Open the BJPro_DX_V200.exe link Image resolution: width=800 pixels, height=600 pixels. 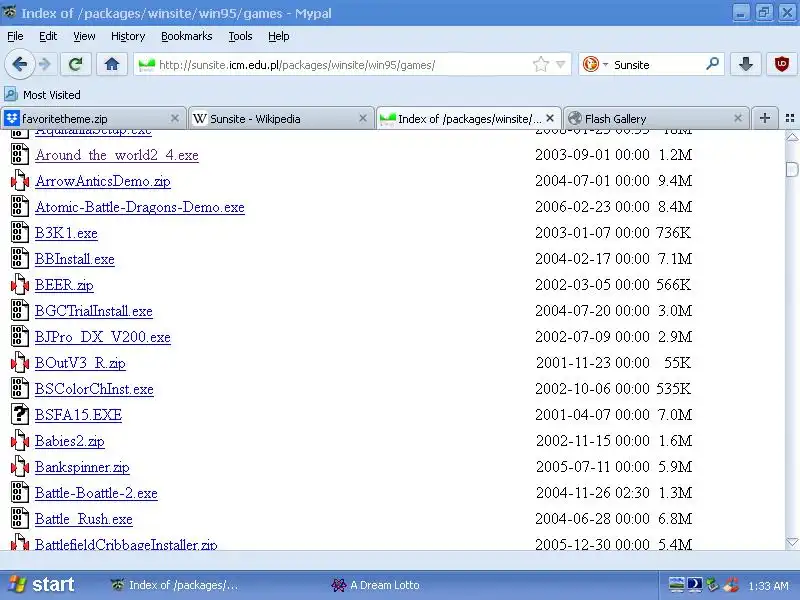103,337
